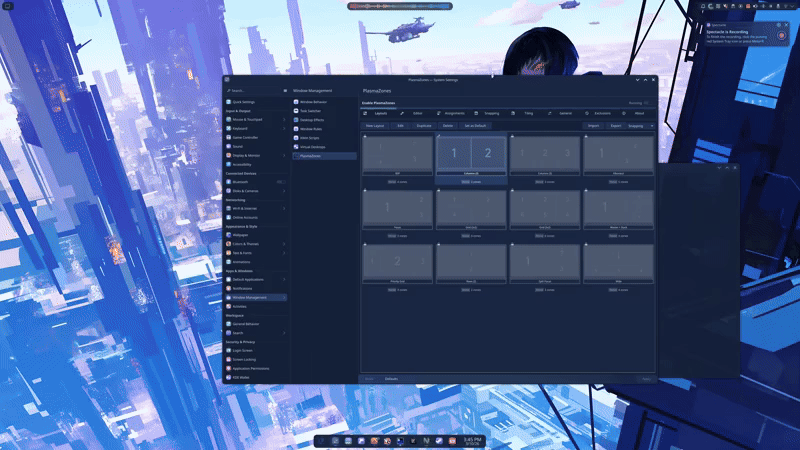
Task: Switch to the Tiling tab
Action: (524, 113)
